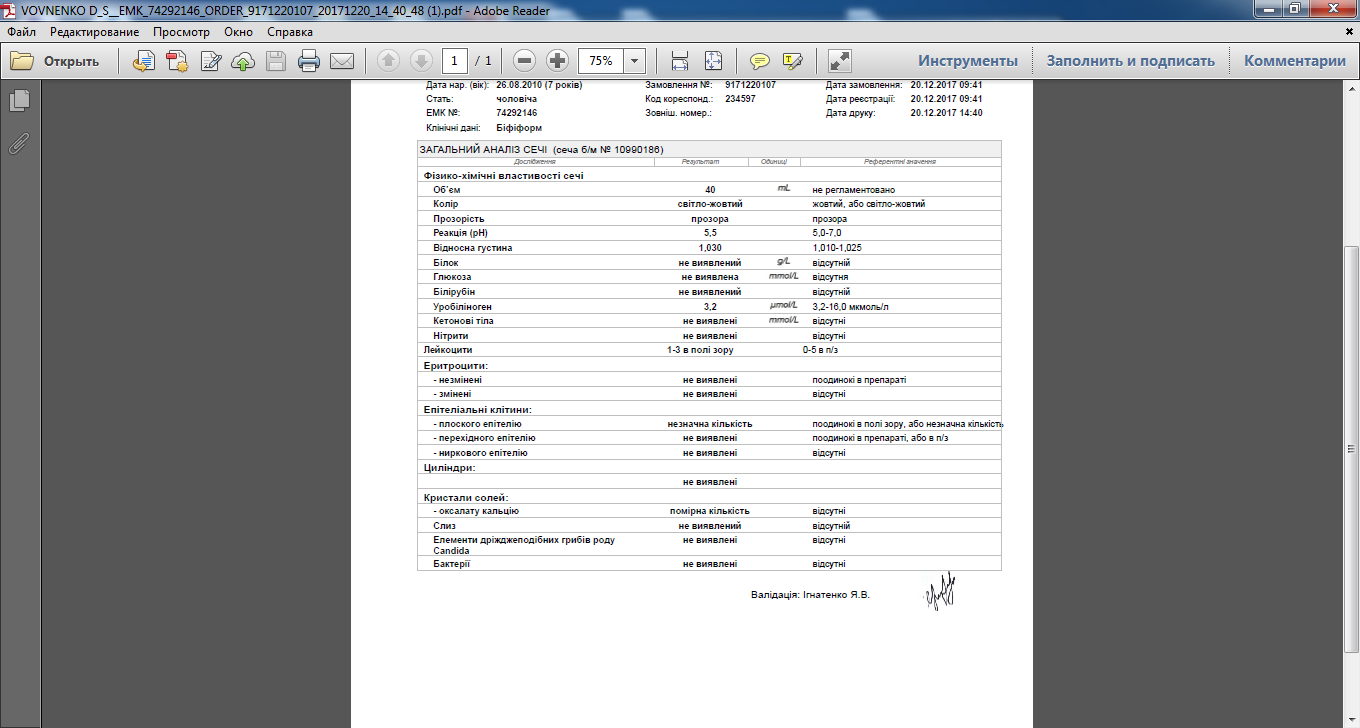Screen dimensions: 1360x728
Task: Click the fit width scrolling mode icon
Action: (x=680, y=61)
